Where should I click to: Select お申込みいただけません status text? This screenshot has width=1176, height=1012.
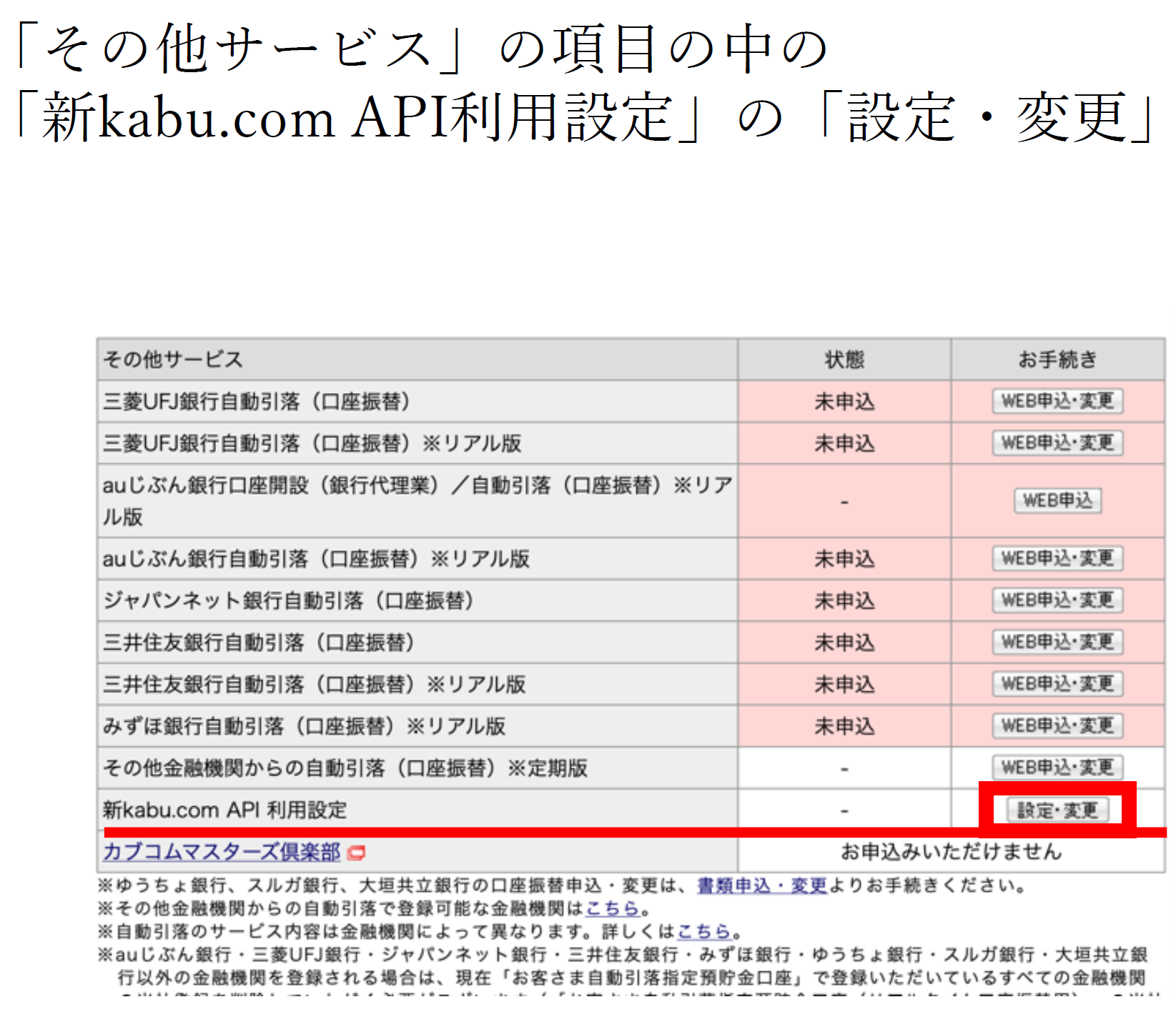[x=951, y=852]
